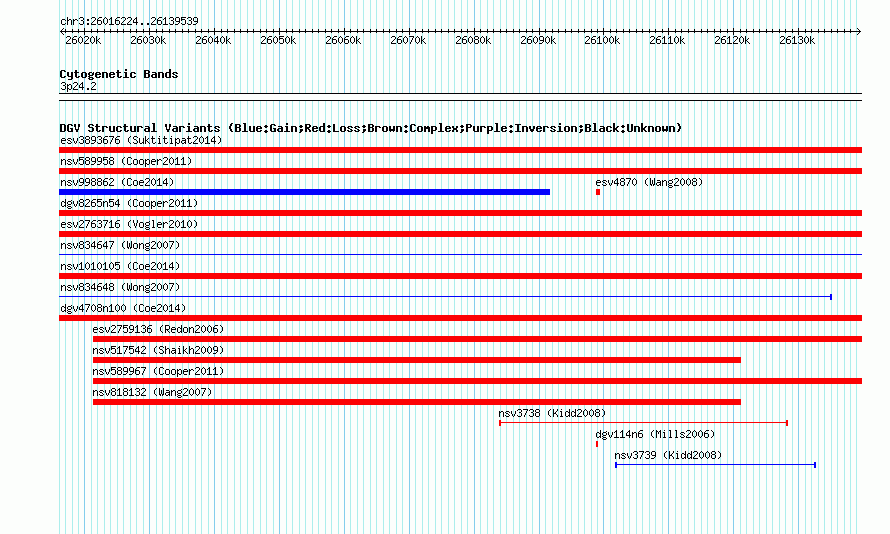Click the Cytogenetic Bands track title
Screen dimensions: 890x534
point(119,74)
